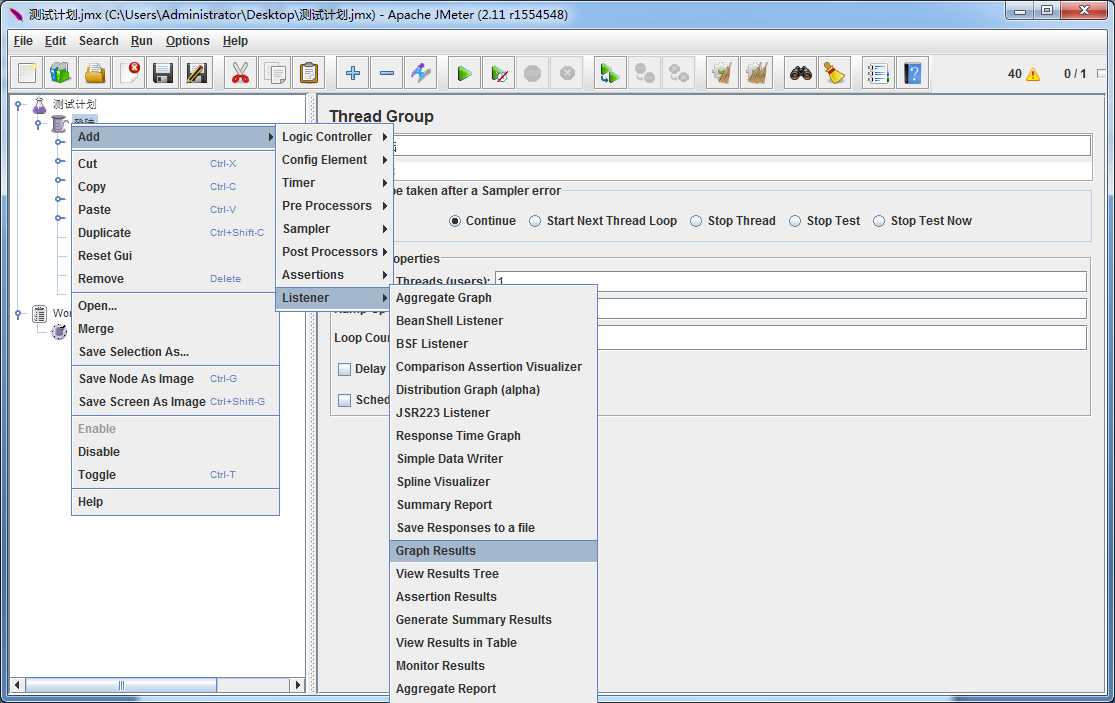Click the Remote Start All icon
Image resolution: width=1115 pixels, height=703 pixels.
click(610, 73)
